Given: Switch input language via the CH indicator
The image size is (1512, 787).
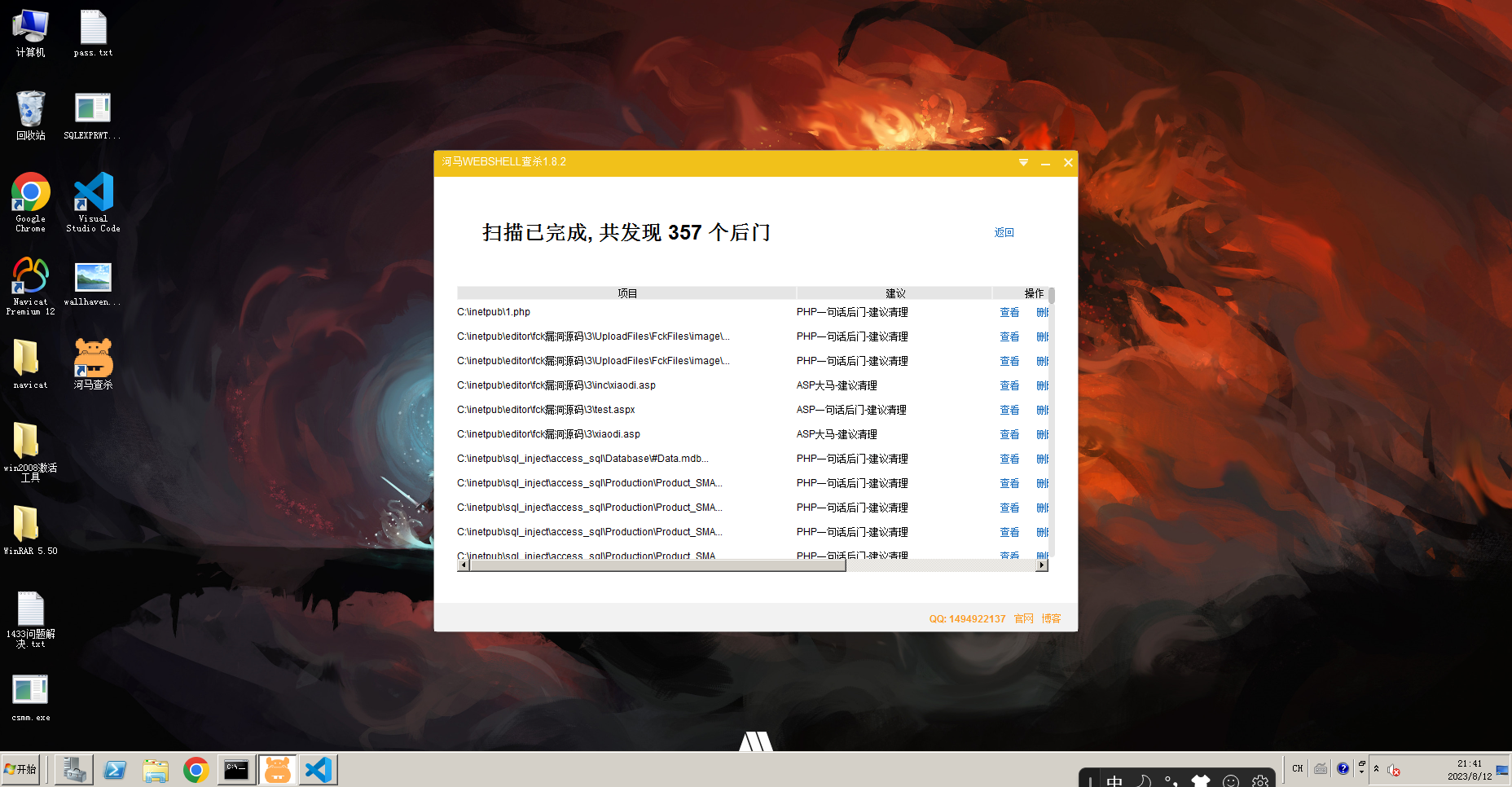Looking at the screenshot, I should [1297, 768].
